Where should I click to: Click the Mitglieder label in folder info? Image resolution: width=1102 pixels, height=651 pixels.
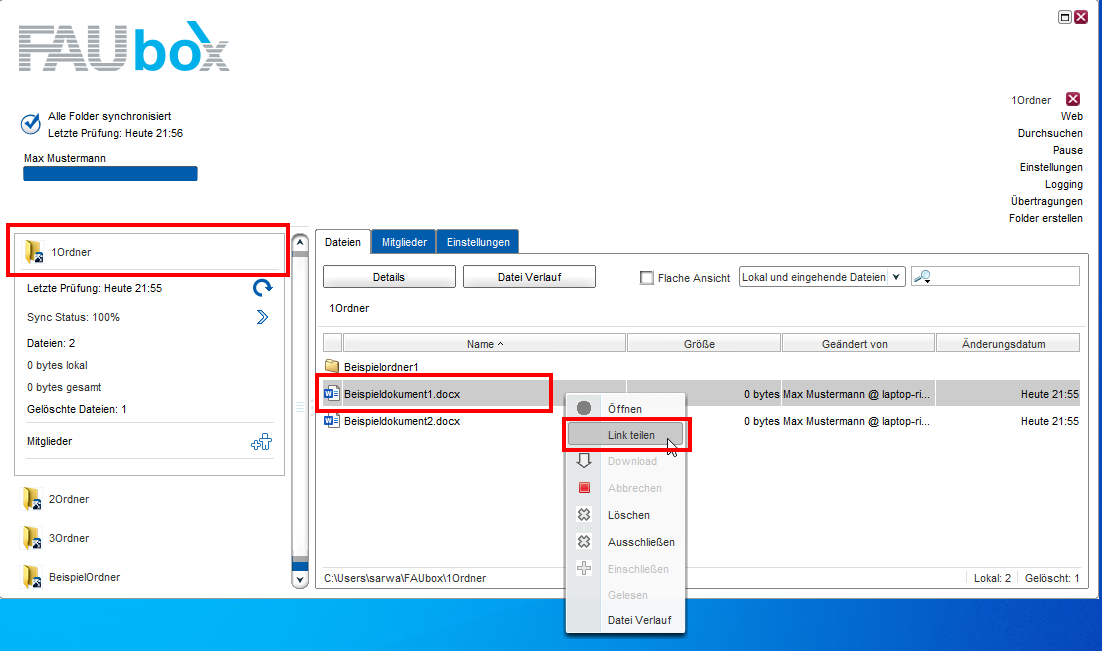coord(49,441)
